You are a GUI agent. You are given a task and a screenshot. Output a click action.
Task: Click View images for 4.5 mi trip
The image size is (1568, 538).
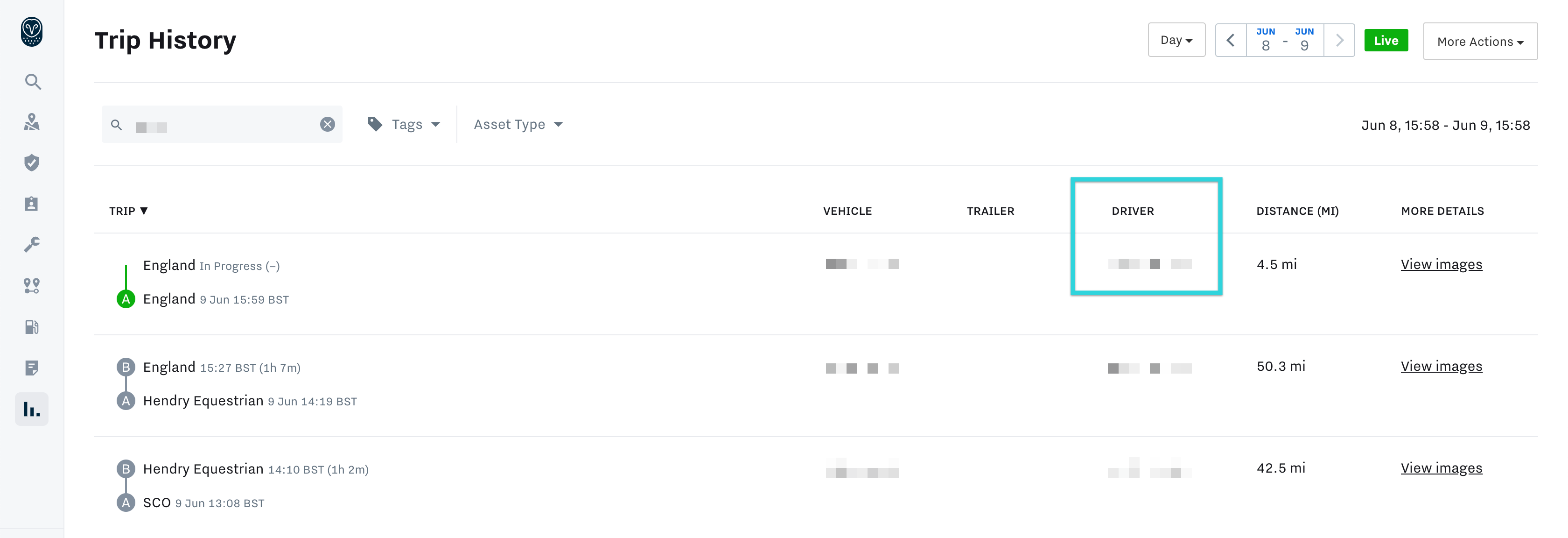coord(1441,264)
